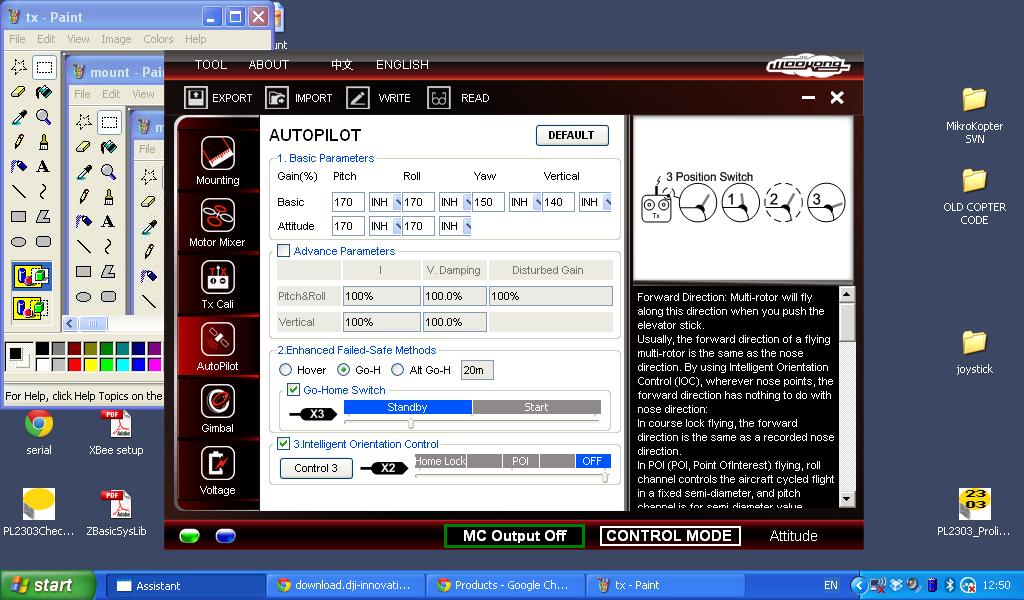
Task: Open the Basic Pitch INH dropdown
Action: pos(385,202)
